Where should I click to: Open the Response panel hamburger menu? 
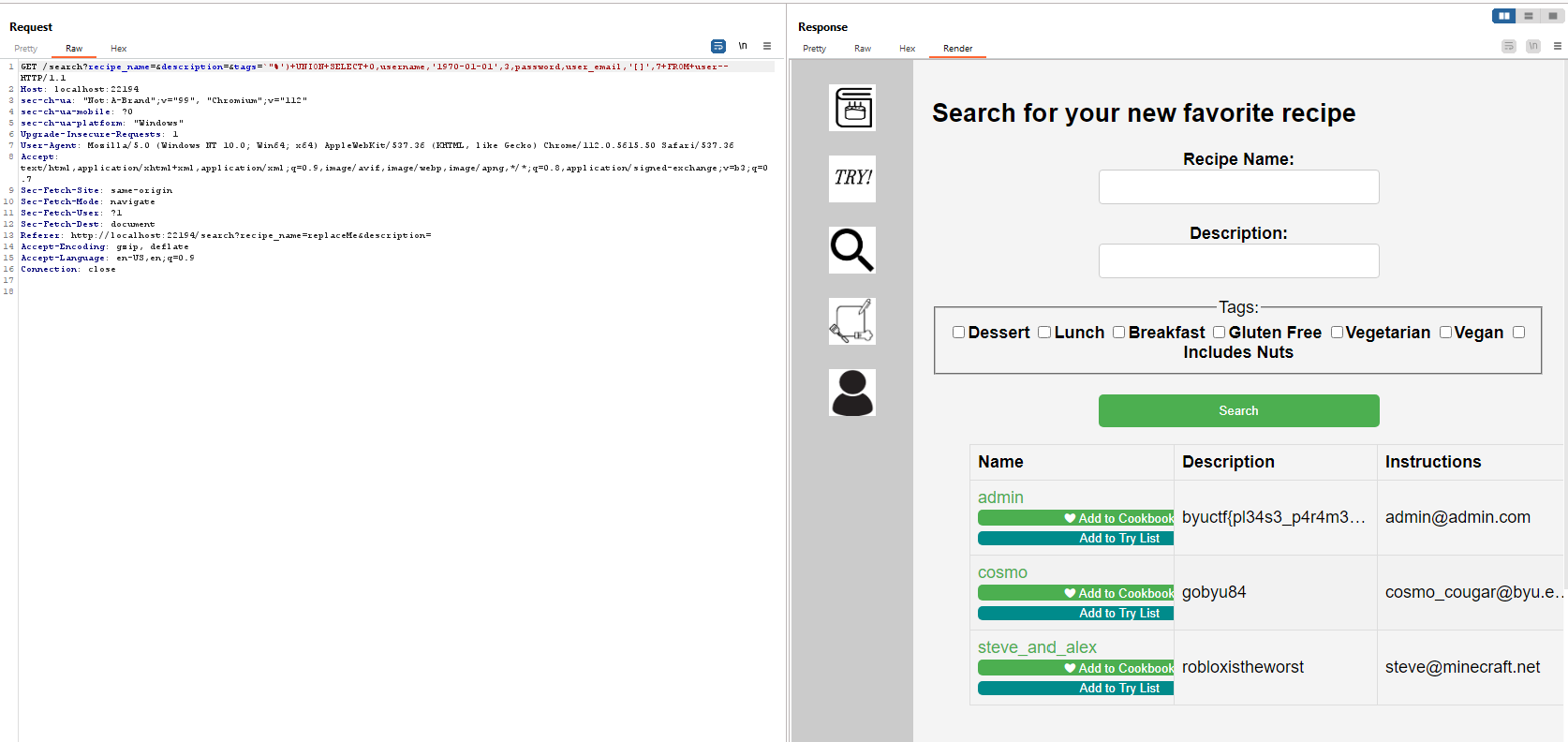click(1558, 46)
